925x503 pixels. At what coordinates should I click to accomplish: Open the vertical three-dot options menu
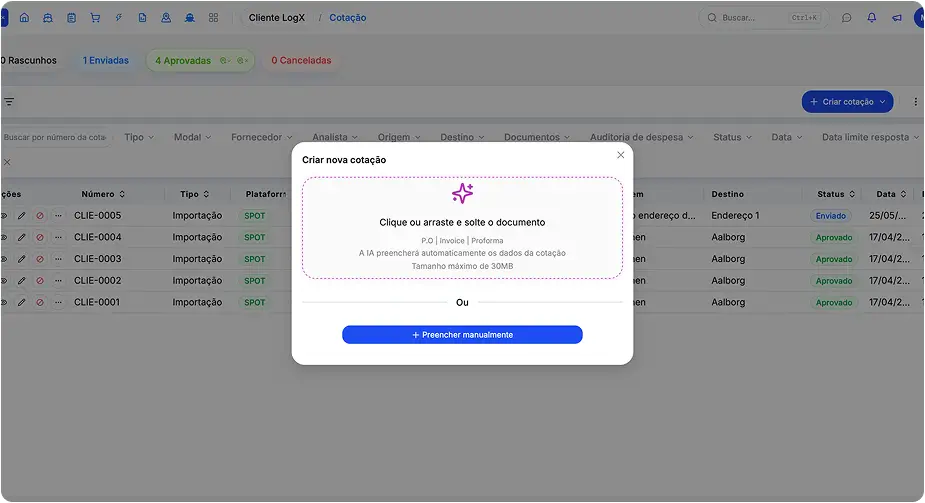915,102
